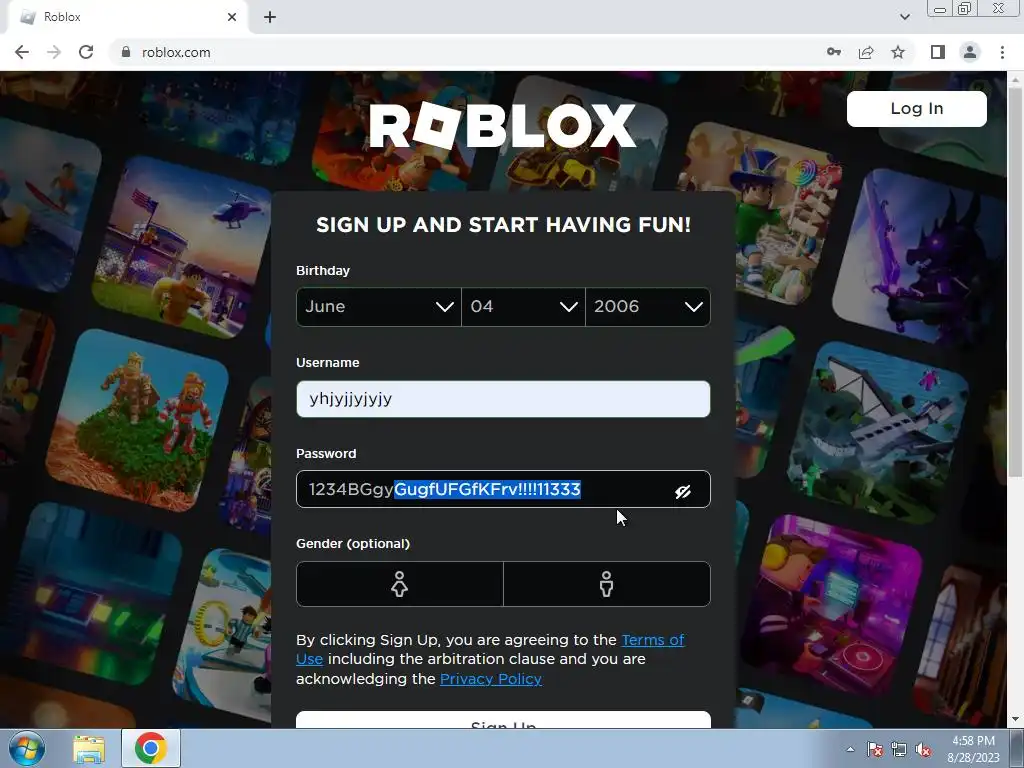This screenshot has height=768, width=1024.
Task: Open the Windows Start menu
Action: (x=27, y=748)
